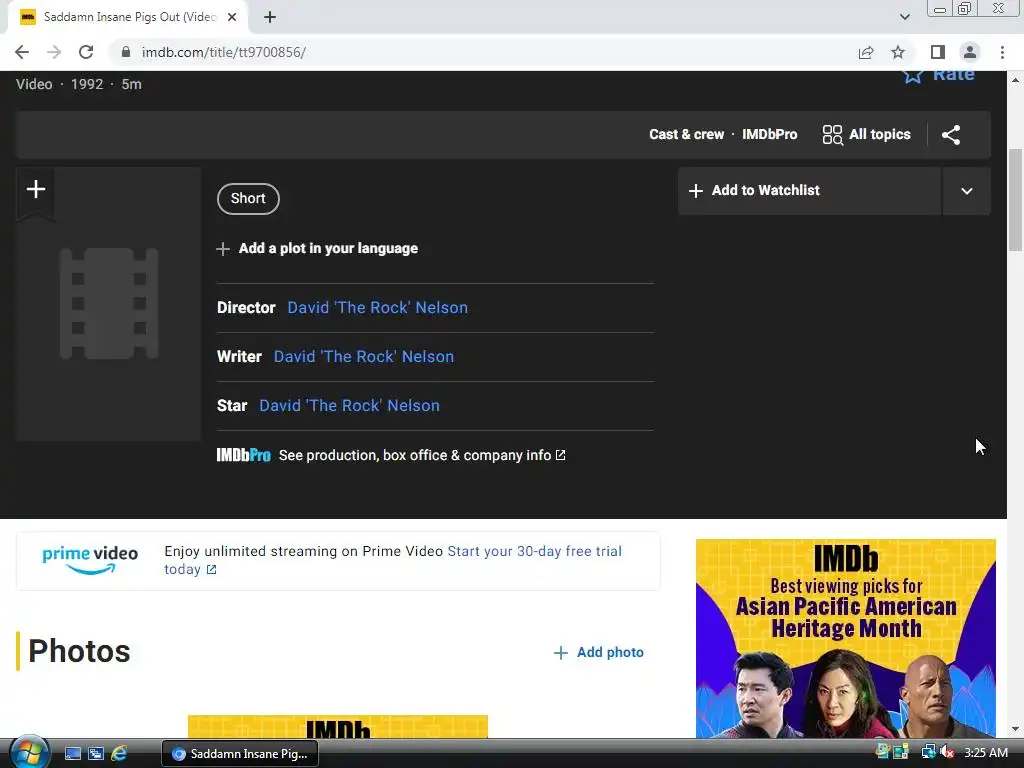Image resolution: width=1024 pixels, height=768 pixels.
Task: Share this page from address bar
Action: [x=866, y=52]
